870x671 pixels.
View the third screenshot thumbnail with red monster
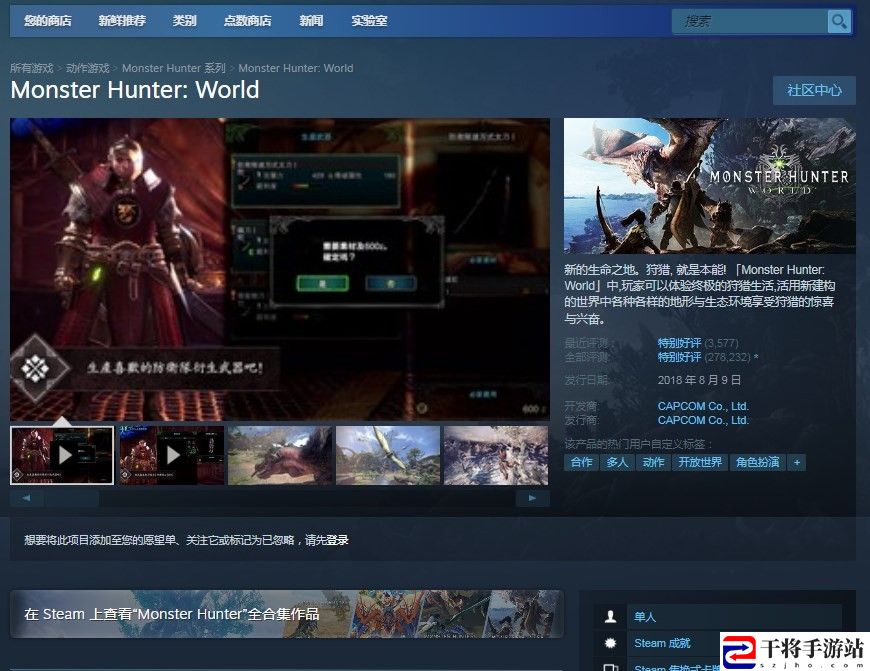point(280,455)
